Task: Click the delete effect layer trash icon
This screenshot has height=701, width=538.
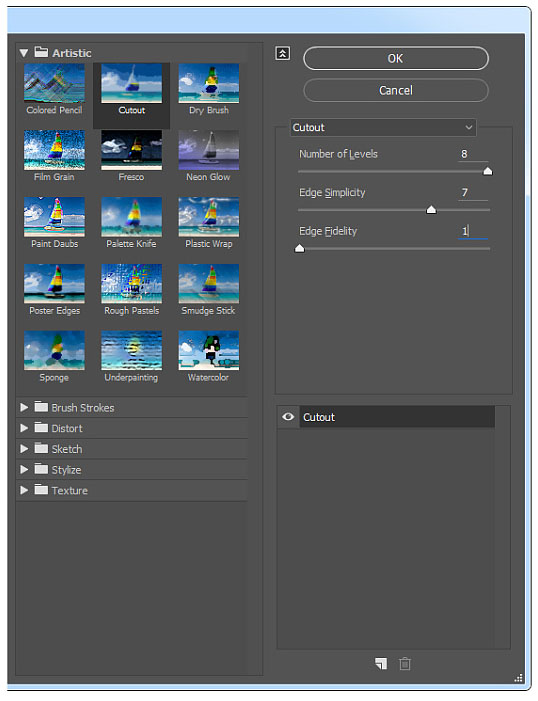Action: (x=405, y=663)
